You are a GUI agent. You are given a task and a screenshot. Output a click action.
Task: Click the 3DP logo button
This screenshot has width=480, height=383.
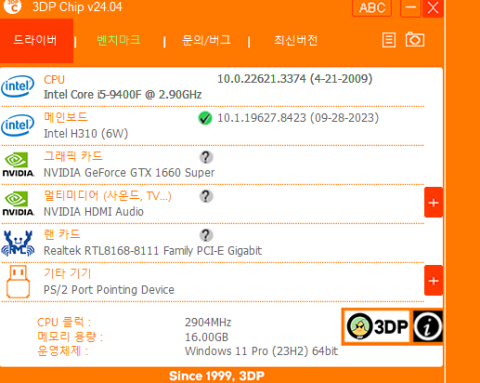click(377, 326)
